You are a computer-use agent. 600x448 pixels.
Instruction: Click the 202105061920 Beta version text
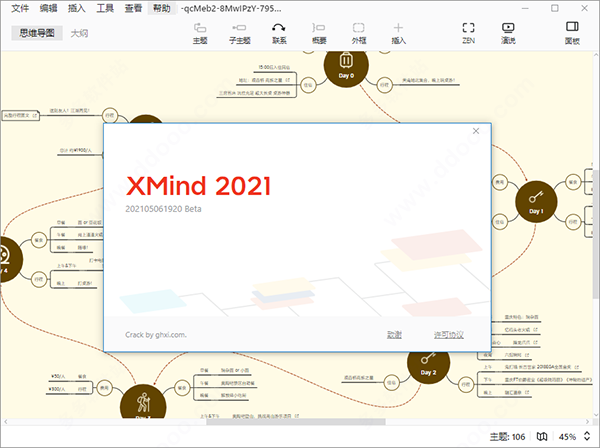tap(163, 209)
